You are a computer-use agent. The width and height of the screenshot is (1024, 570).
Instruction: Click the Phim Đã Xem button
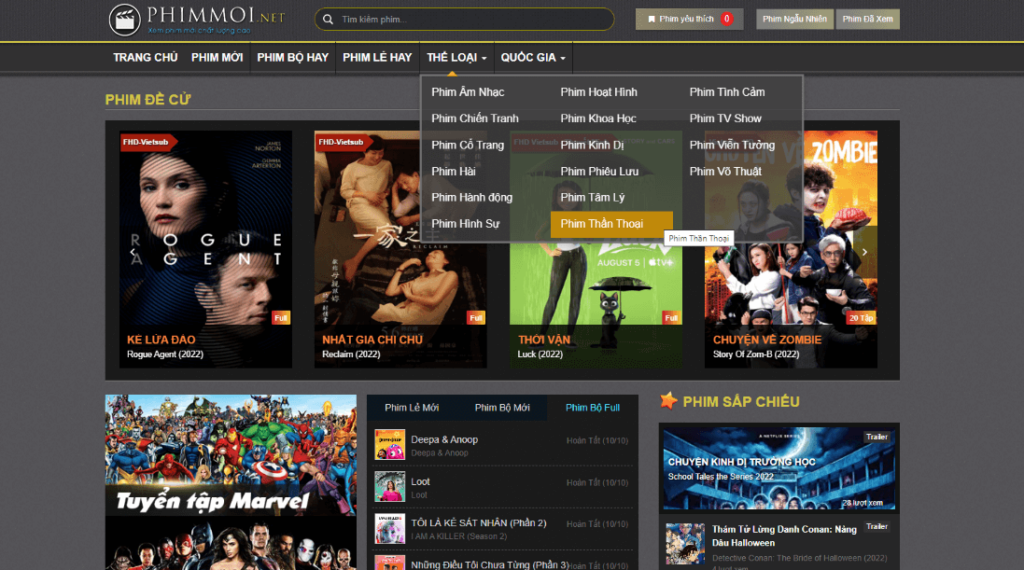[x=867, y=19]
